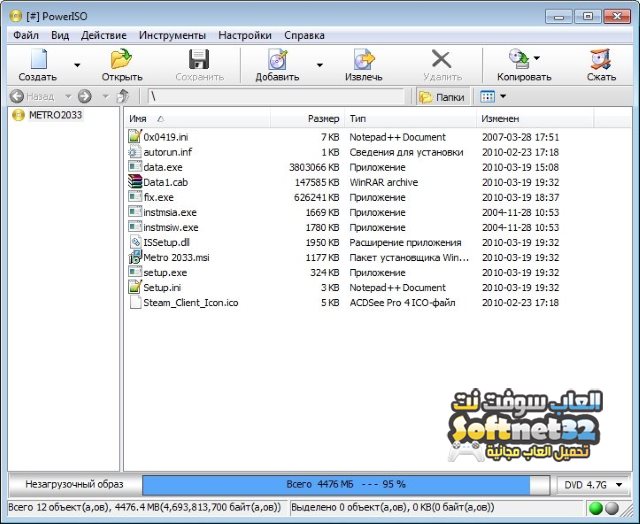Click the Metro 2033.msi installer icon
The width and height of the screenshot is (640, 524).
pyautogui.click(x=135, y=257)
